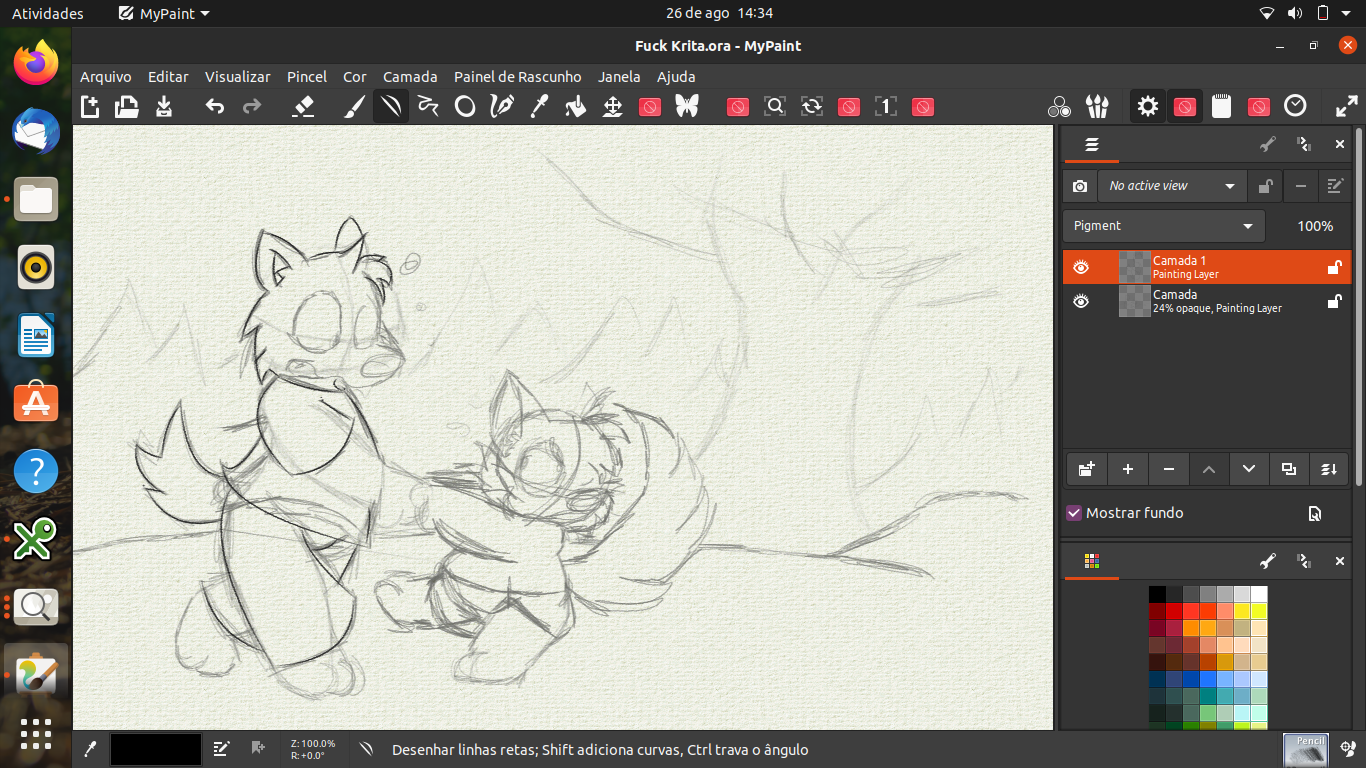This screenshot has height=768, width=1366.
Task: Open the background chooser icon
Action: pyautogui.click(x=1315, y=513)
